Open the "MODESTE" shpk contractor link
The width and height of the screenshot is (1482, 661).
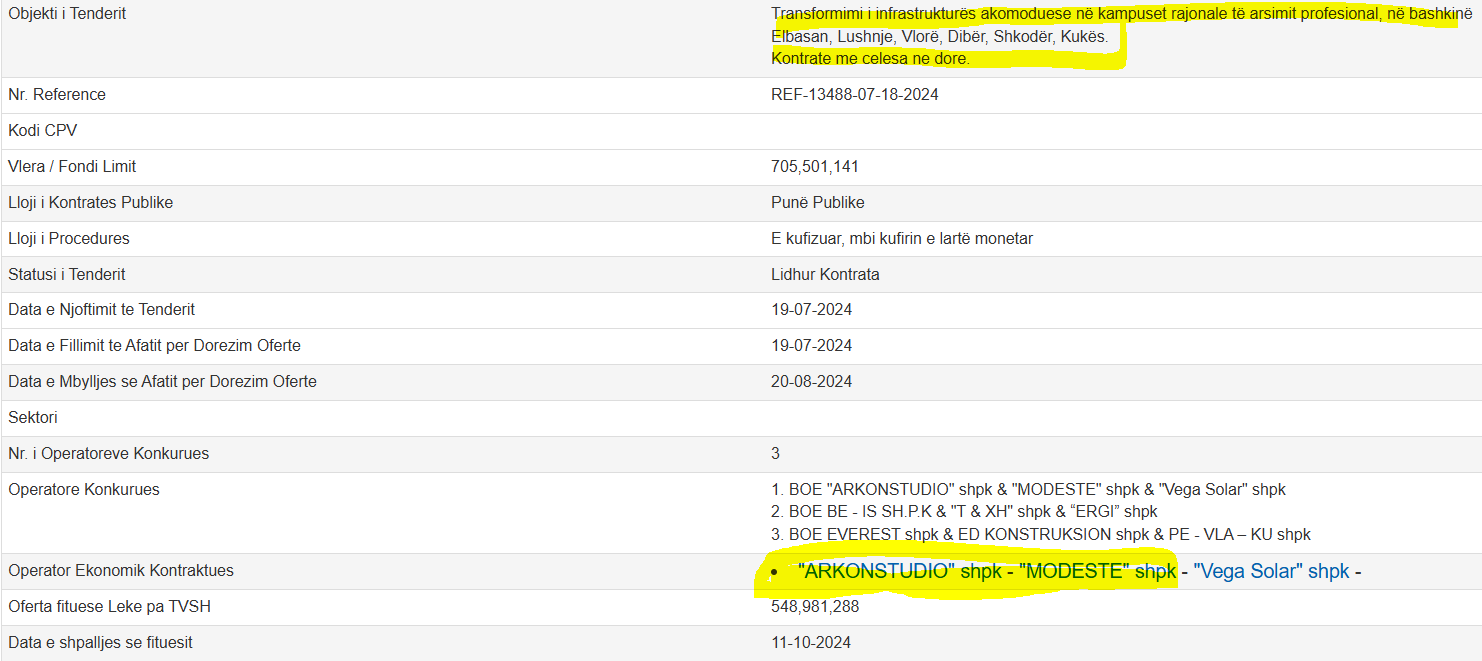coord(1097,572)
